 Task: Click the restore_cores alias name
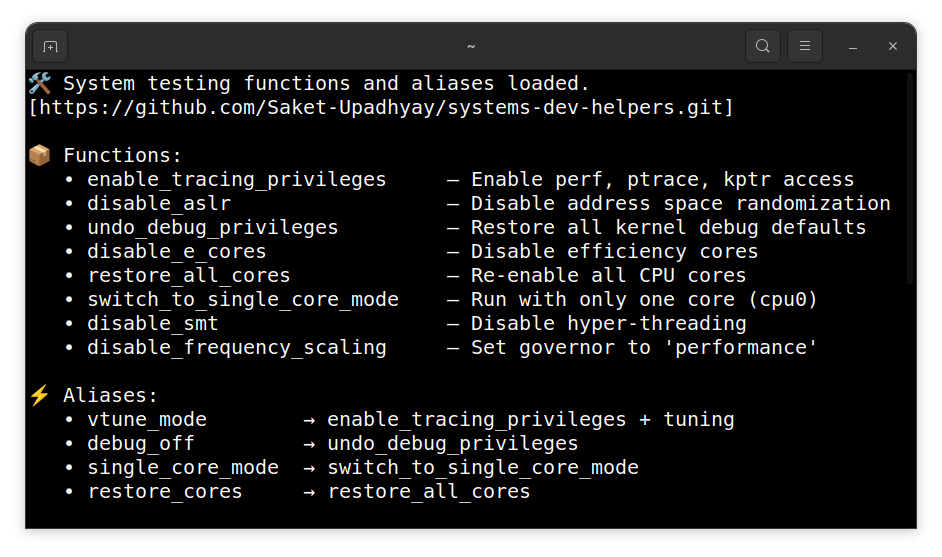coord(165,492)
